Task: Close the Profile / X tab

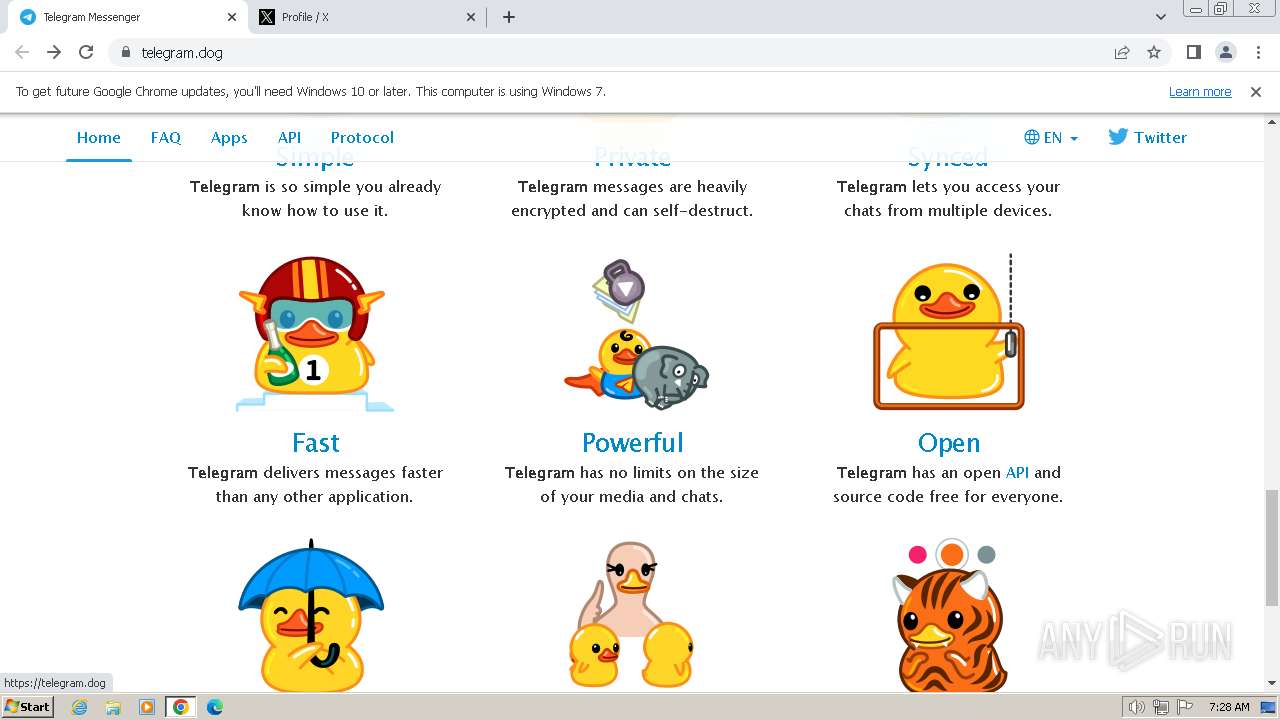Action: (x=472, y=17)
